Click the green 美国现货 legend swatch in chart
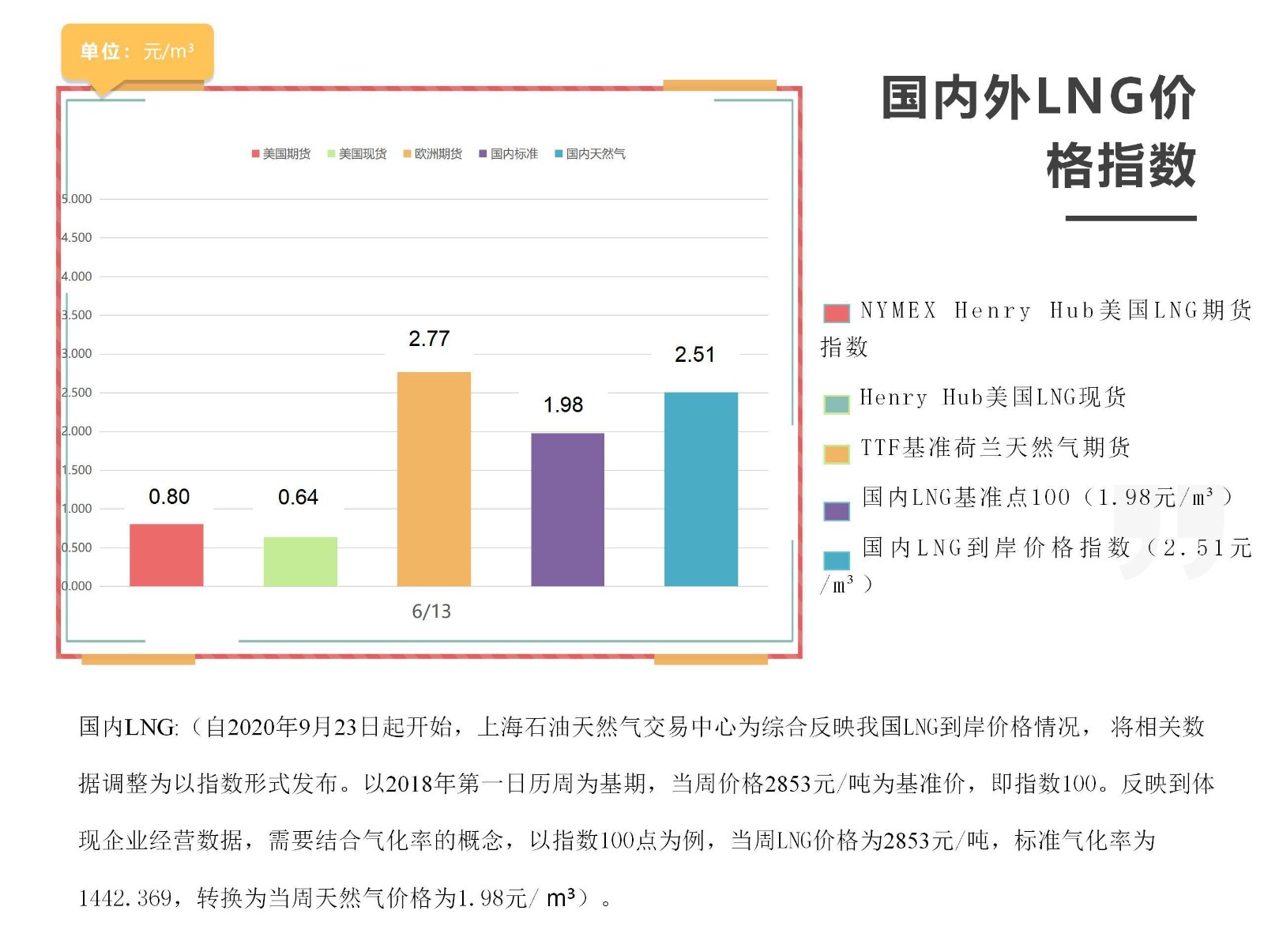1264x952 pixels. click(x=332, y=154)
